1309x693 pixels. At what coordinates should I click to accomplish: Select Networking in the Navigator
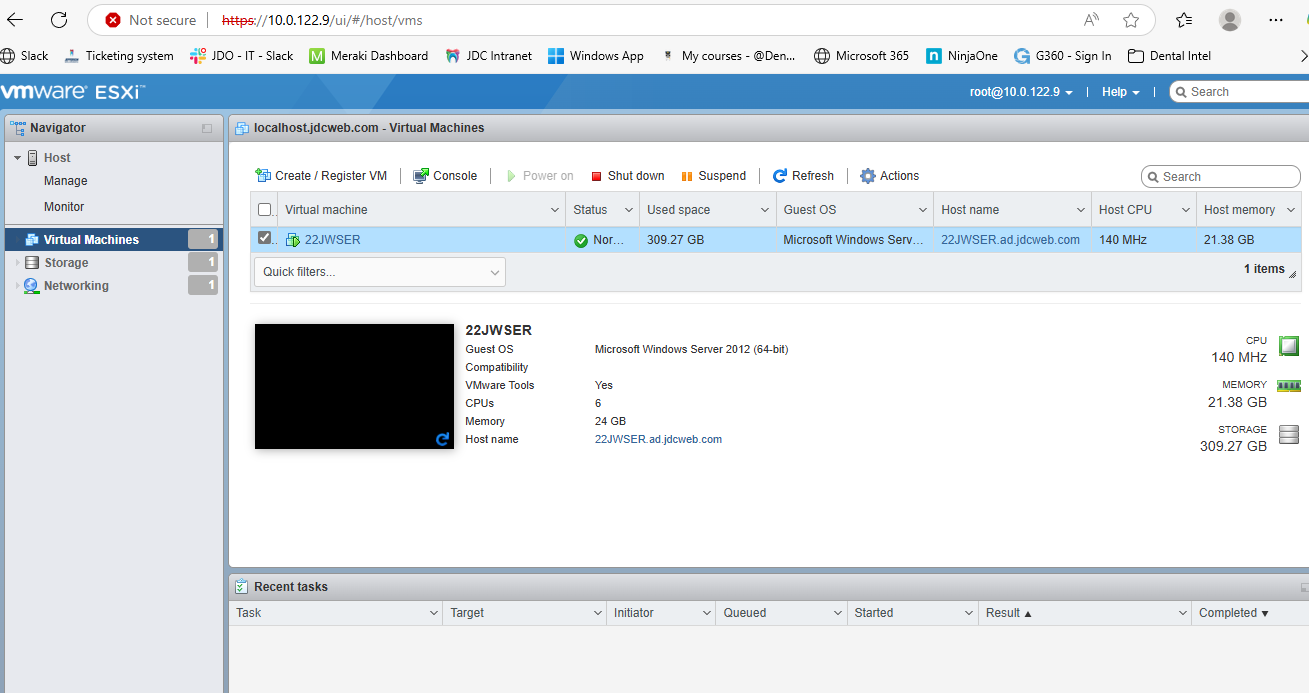76,286
